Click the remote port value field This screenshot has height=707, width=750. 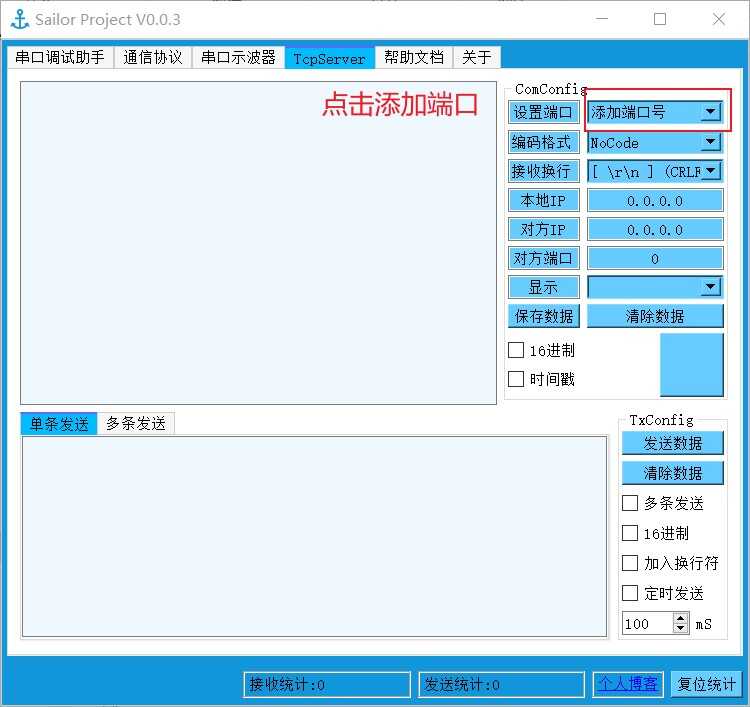tap(655, 259)
